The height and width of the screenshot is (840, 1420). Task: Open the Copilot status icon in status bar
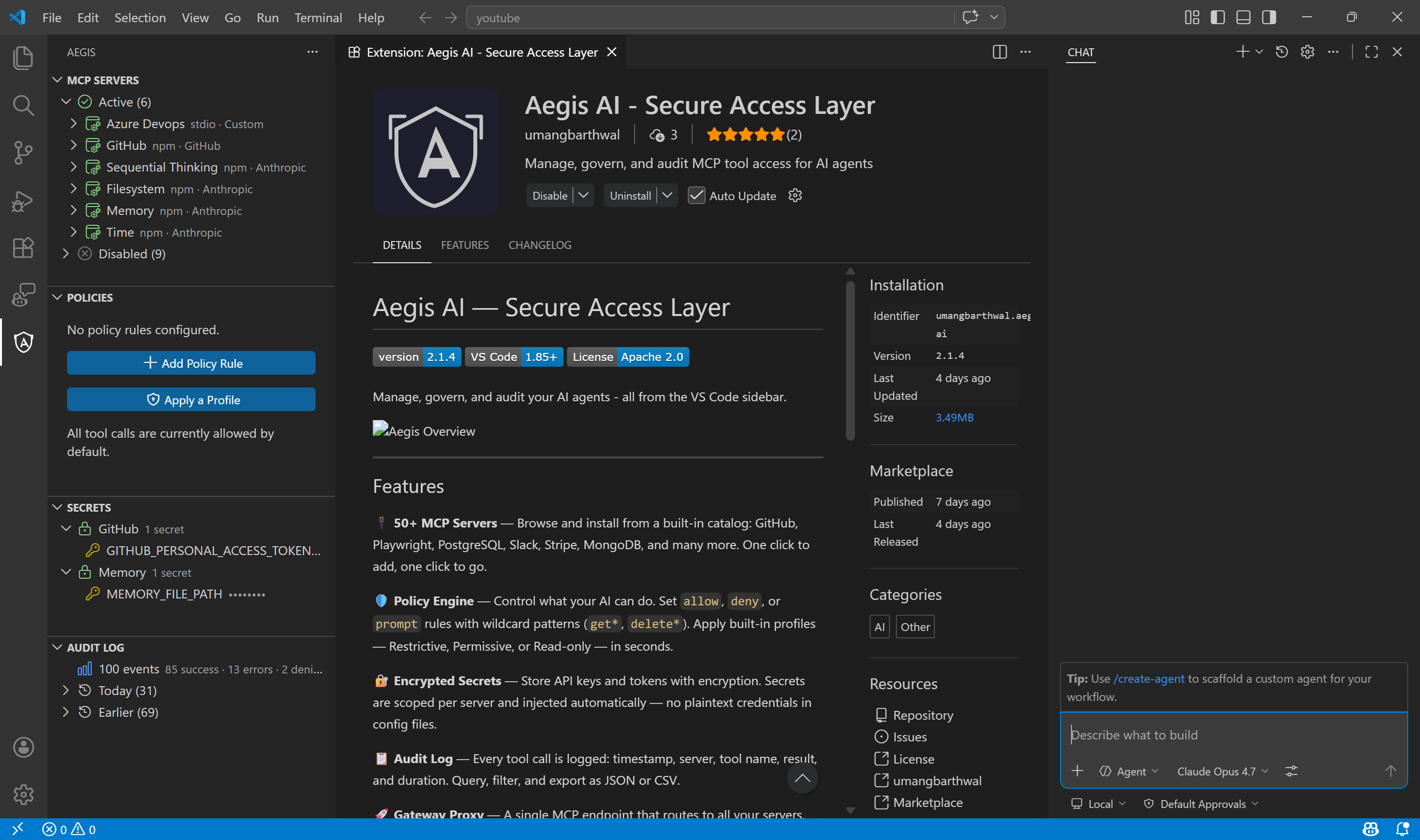coord(1370,829)
